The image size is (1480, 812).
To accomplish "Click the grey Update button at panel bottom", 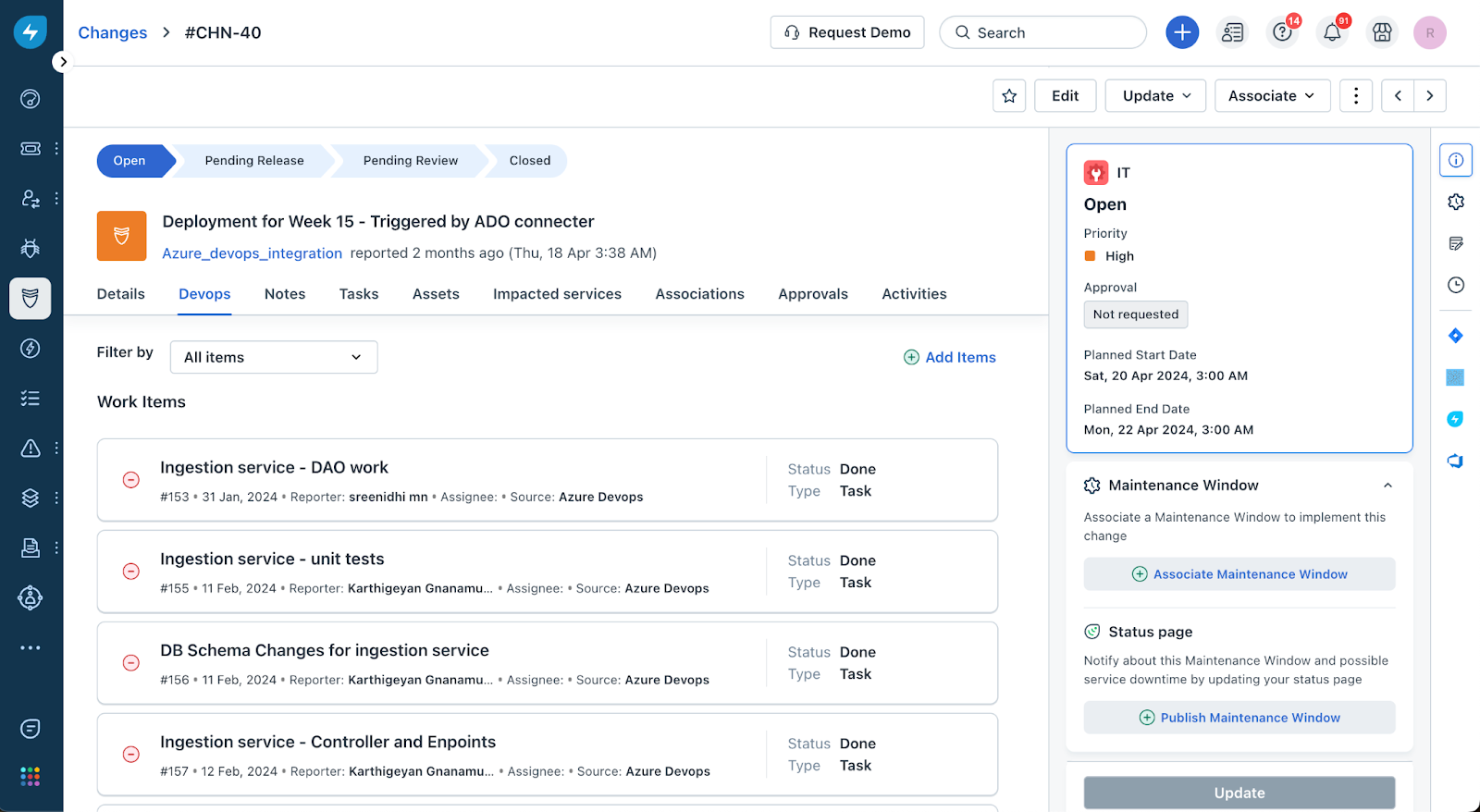I will tap(1239, 793).
